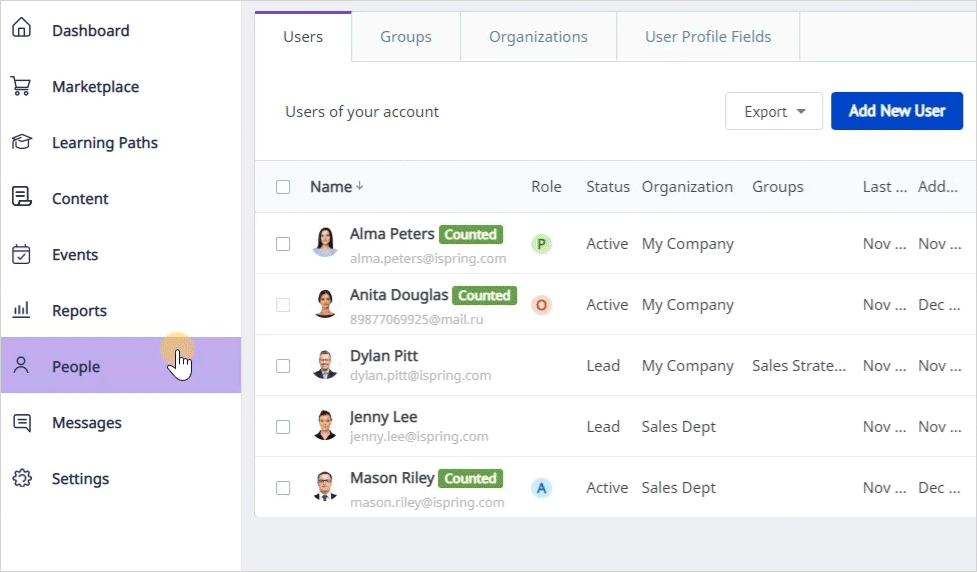Click the Settings gear icon

click(21, 479)
